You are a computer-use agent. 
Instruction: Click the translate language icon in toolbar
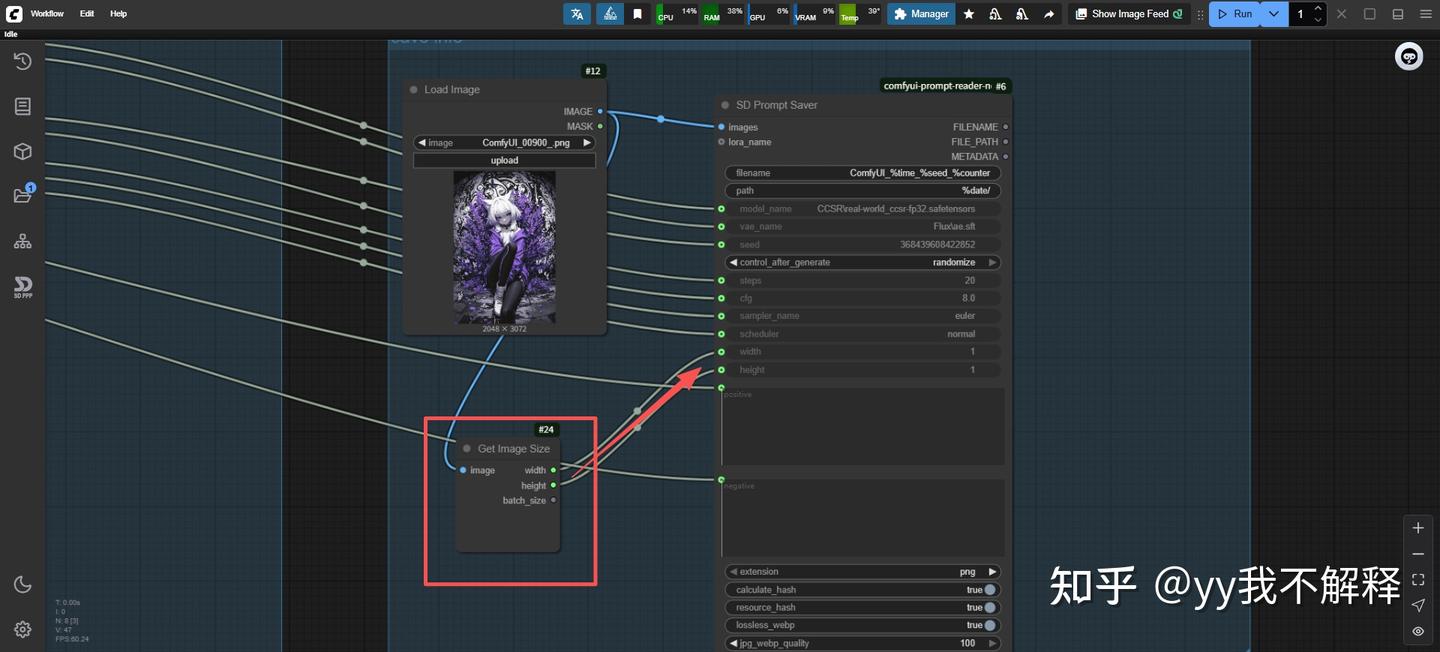pos(577,14)
